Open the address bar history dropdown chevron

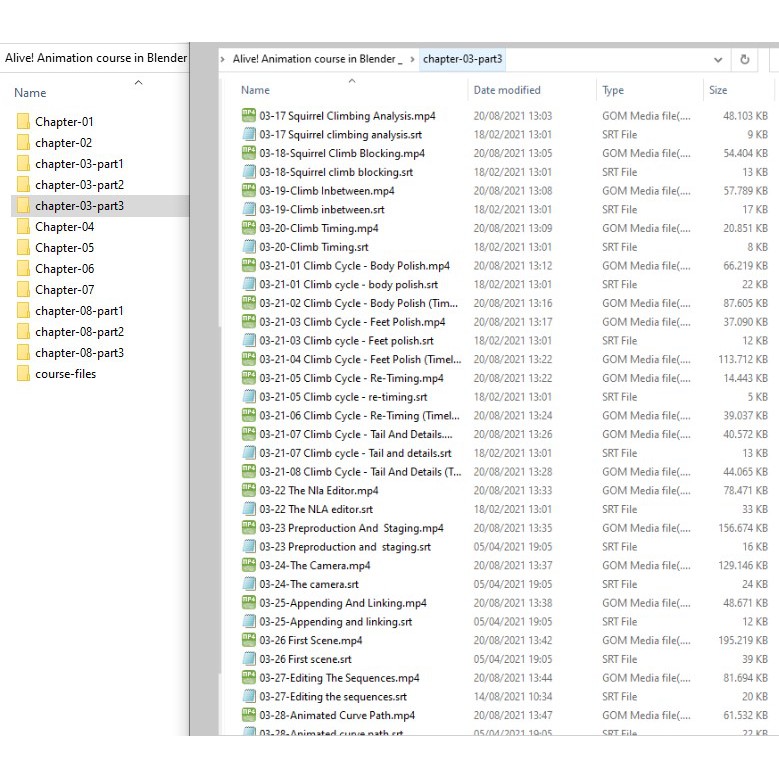tap(718, 60)
